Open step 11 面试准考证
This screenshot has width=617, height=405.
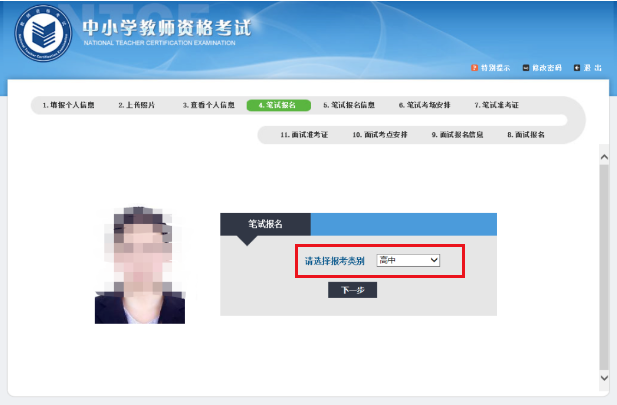[304, 133]
